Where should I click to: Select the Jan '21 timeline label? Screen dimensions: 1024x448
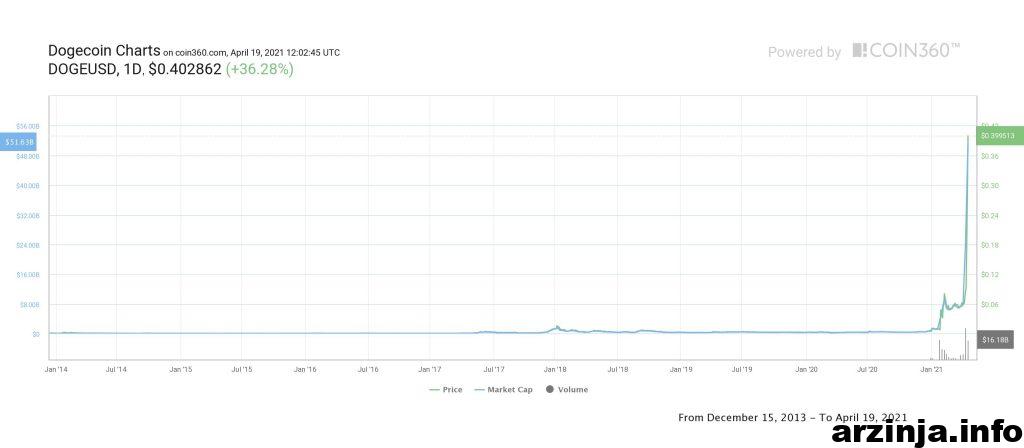pos(931,370)
